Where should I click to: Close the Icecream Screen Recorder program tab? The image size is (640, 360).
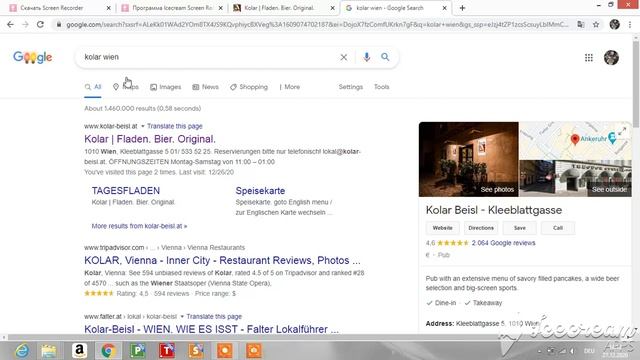pyautogui.click(x=220, y=8)
